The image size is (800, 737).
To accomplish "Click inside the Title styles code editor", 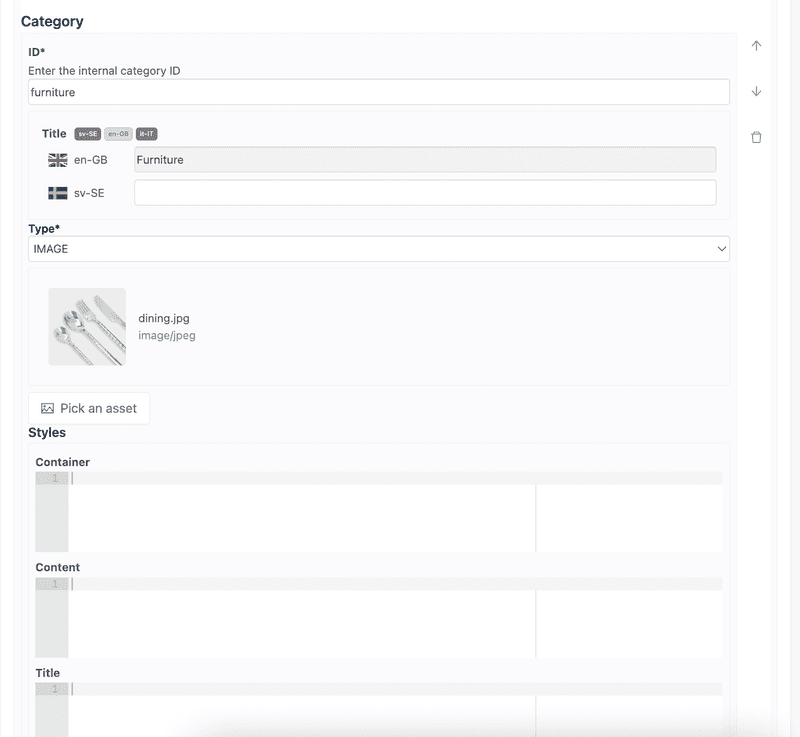I will (x=300, y=712).
